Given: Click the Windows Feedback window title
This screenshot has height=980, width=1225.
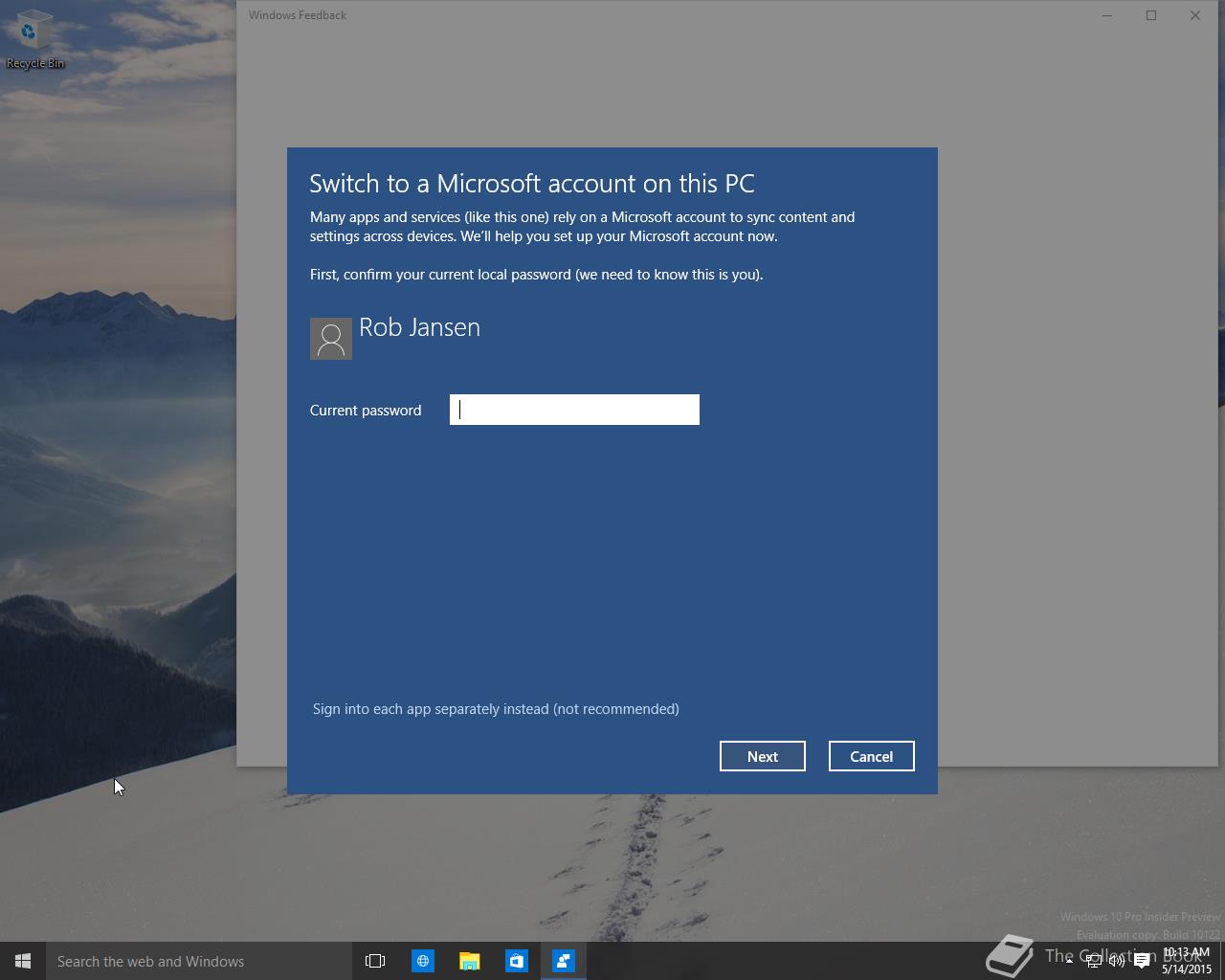Looking at the screenshot, I should tap(298, 15).
